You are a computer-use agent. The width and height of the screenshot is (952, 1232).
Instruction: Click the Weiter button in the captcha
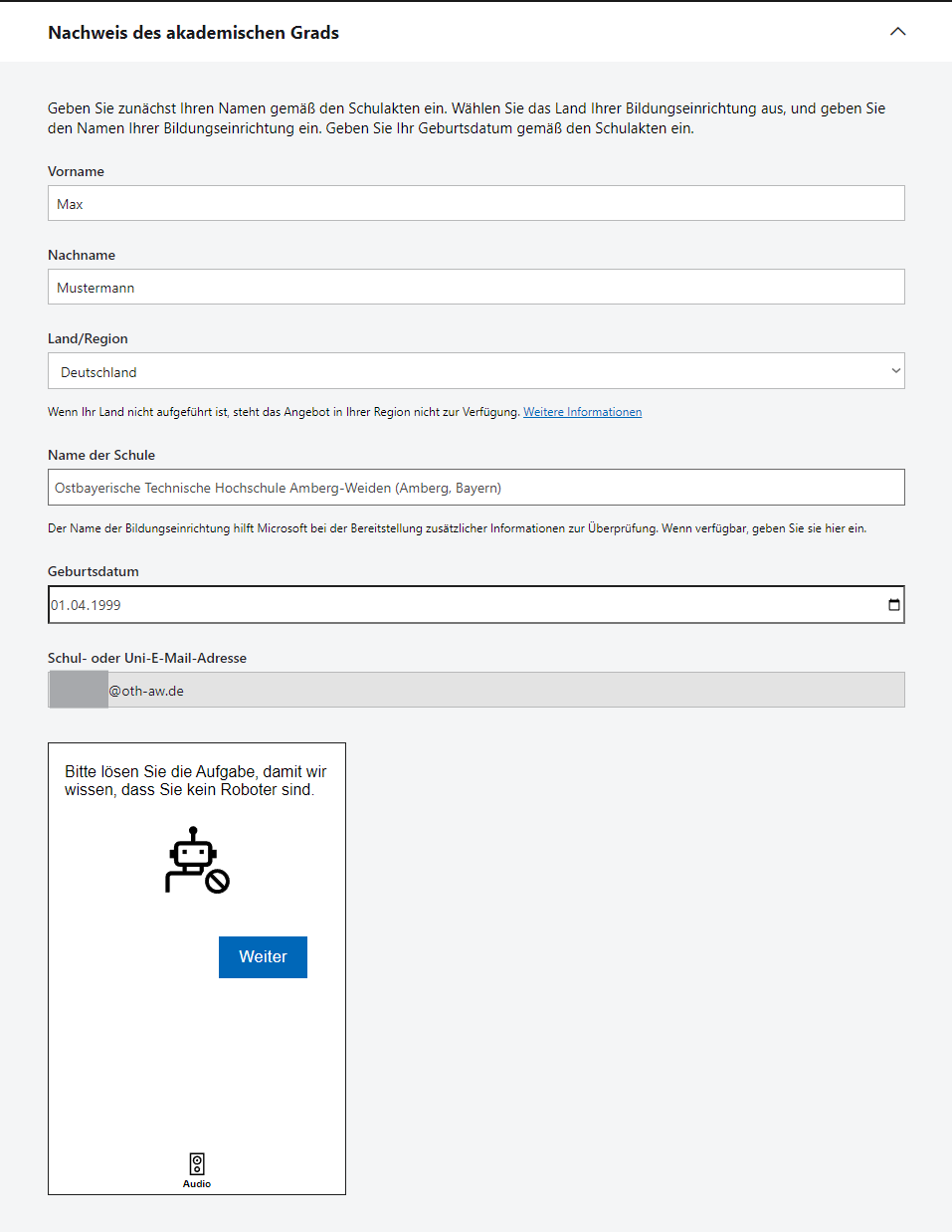pos(263,957)
